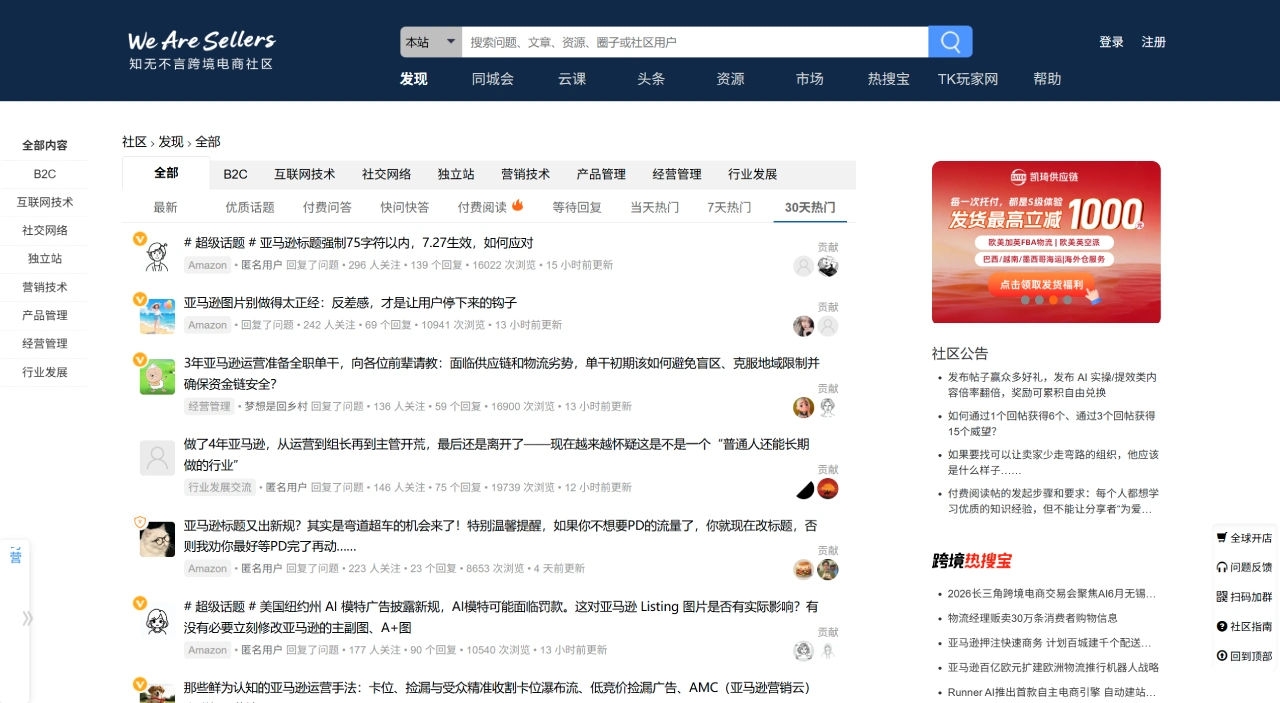This screenshot has width=1280, height=703.
Task: Open the announcement 如何通过1个回帖获得6个
Action: [x=1052, y=423]
